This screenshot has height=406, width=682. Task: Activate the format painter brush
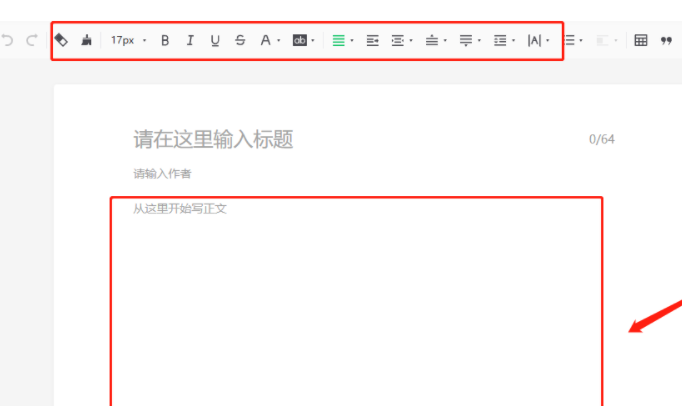coord(86,41)
